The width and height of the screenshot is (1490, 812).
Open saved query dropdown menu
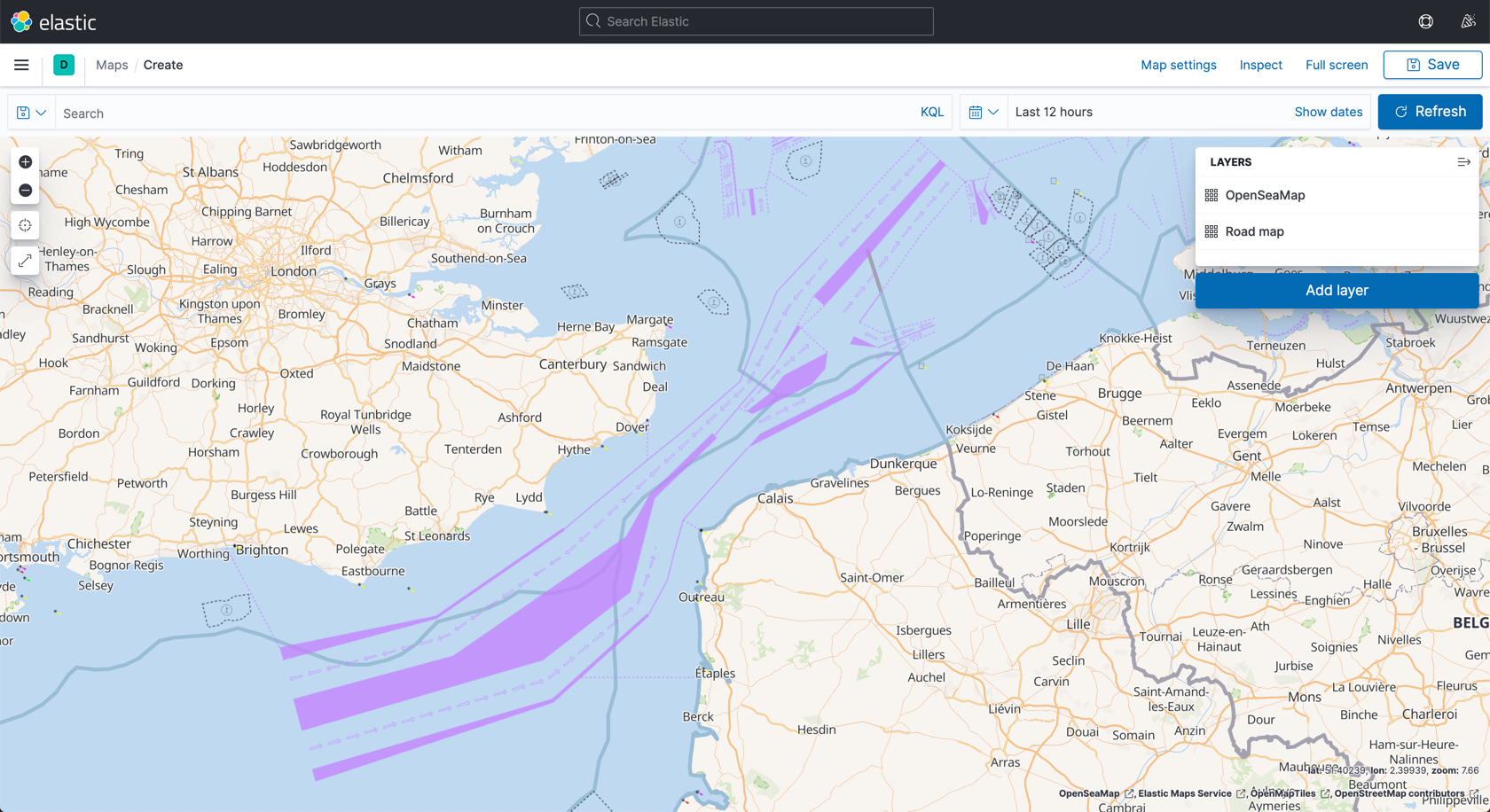32,113
